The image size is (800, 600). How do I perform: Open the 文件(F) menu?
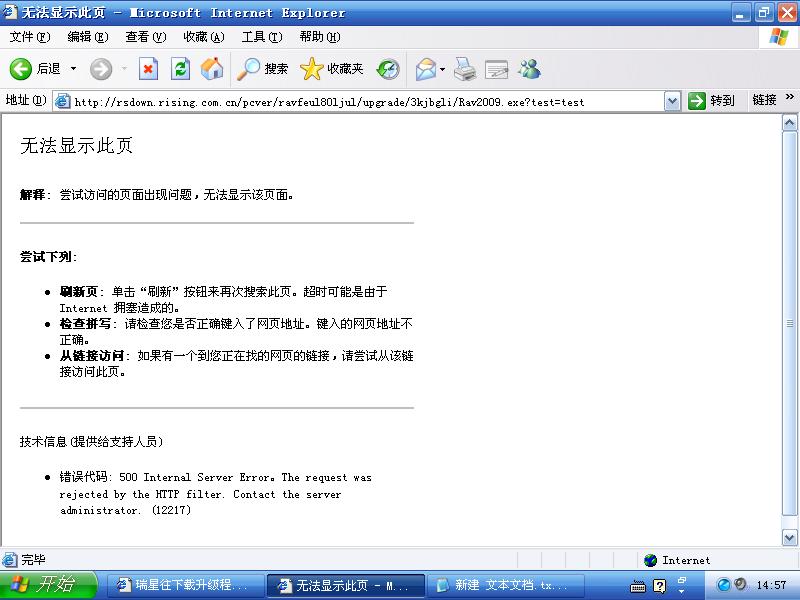pos(30,37)
